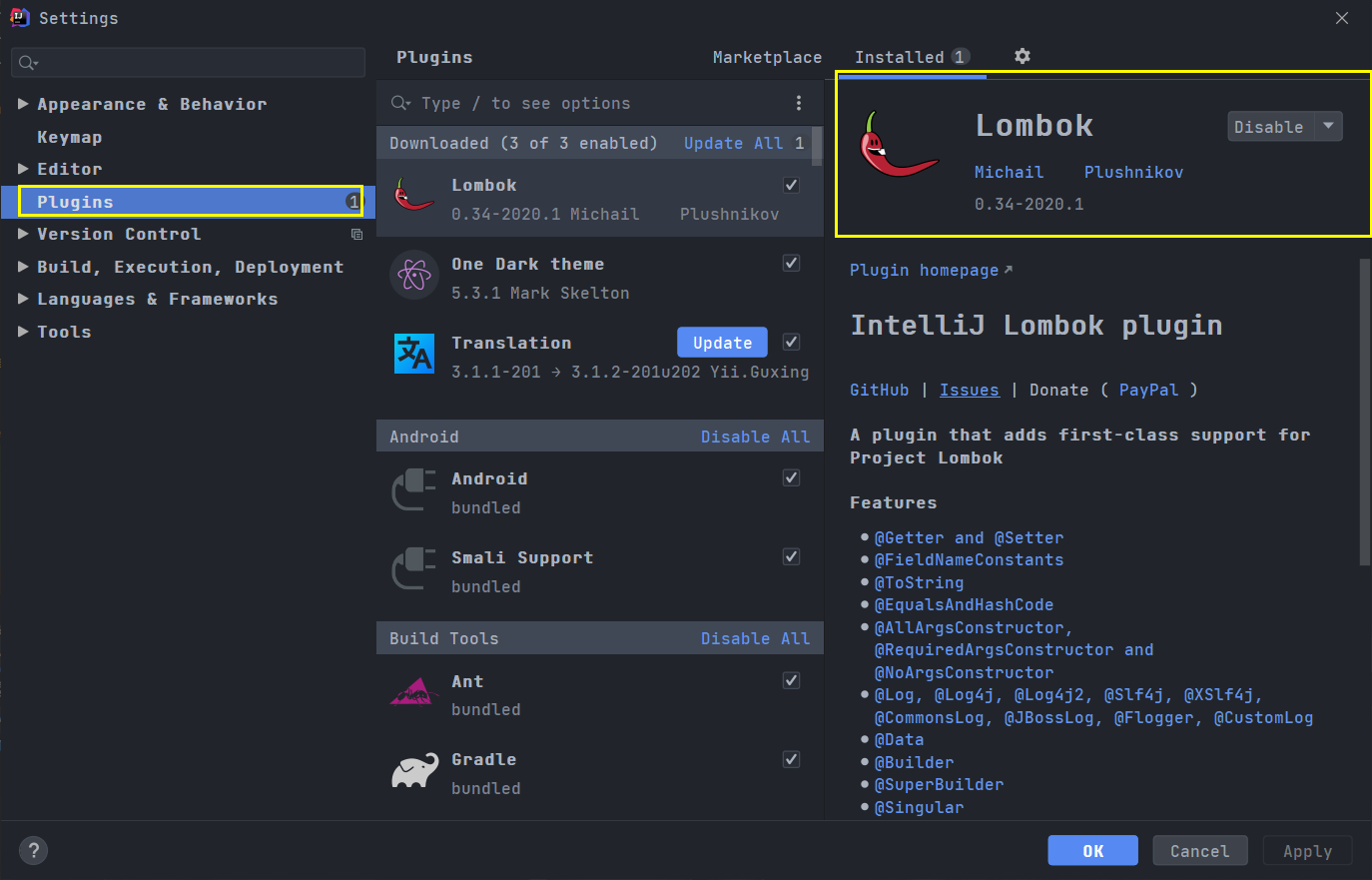Disable the Android plugin checkbox
This screenshot has height=880, width=1372.
click(792, 477)
